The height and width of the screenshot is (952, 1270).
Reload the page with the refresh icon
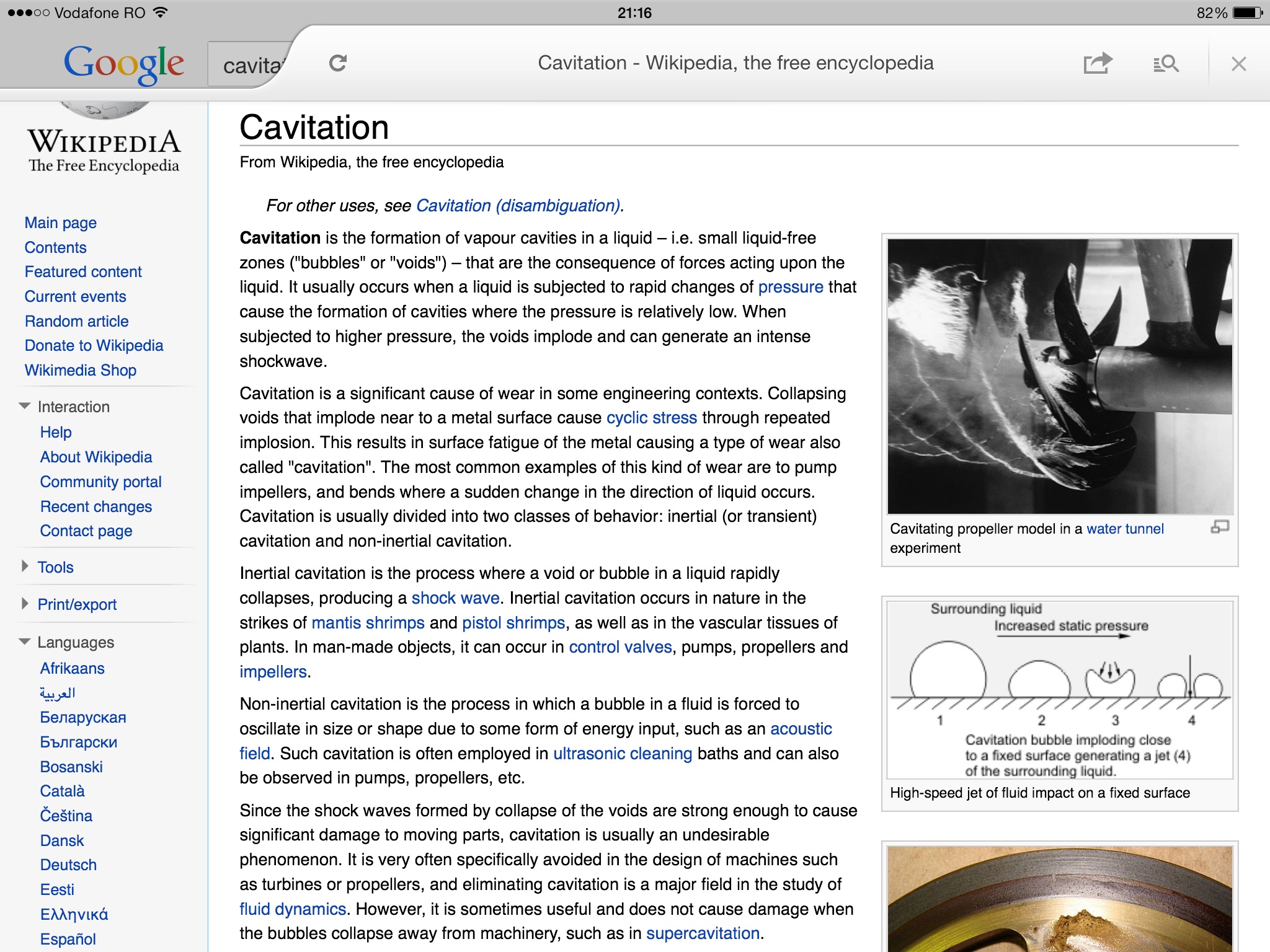(x=337, y=63)
